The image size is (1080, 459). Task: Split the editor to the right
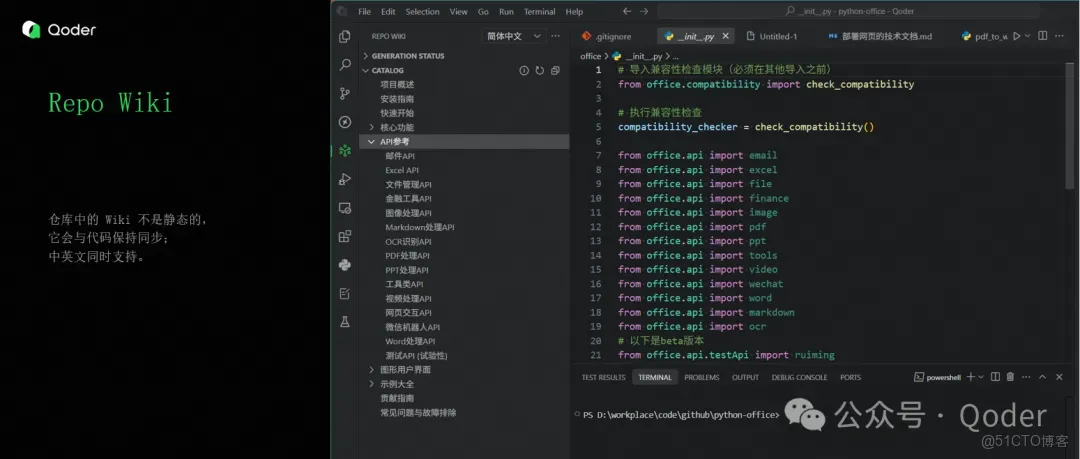click(x=1043, y=36)
